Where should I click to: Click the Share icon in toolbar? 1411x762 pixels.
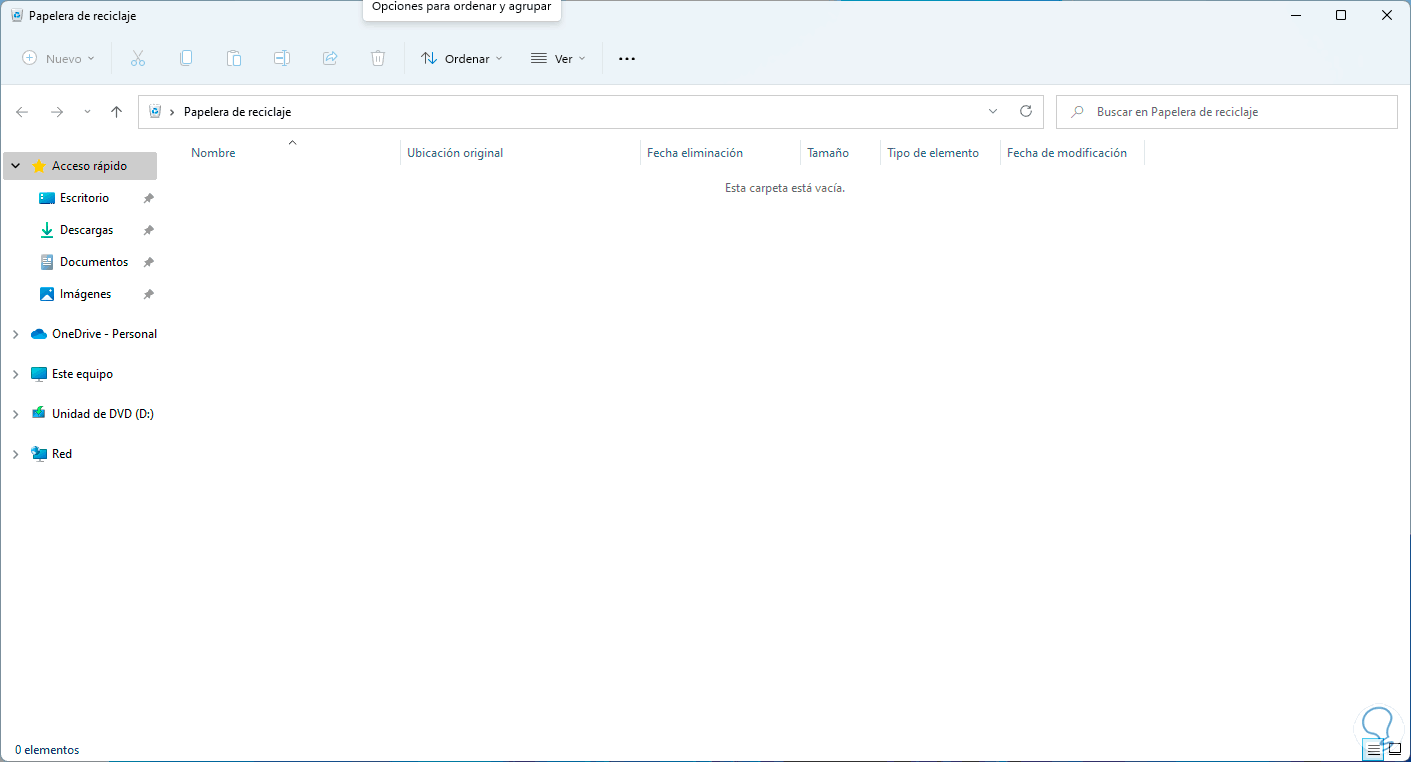(x=330, y=59)
